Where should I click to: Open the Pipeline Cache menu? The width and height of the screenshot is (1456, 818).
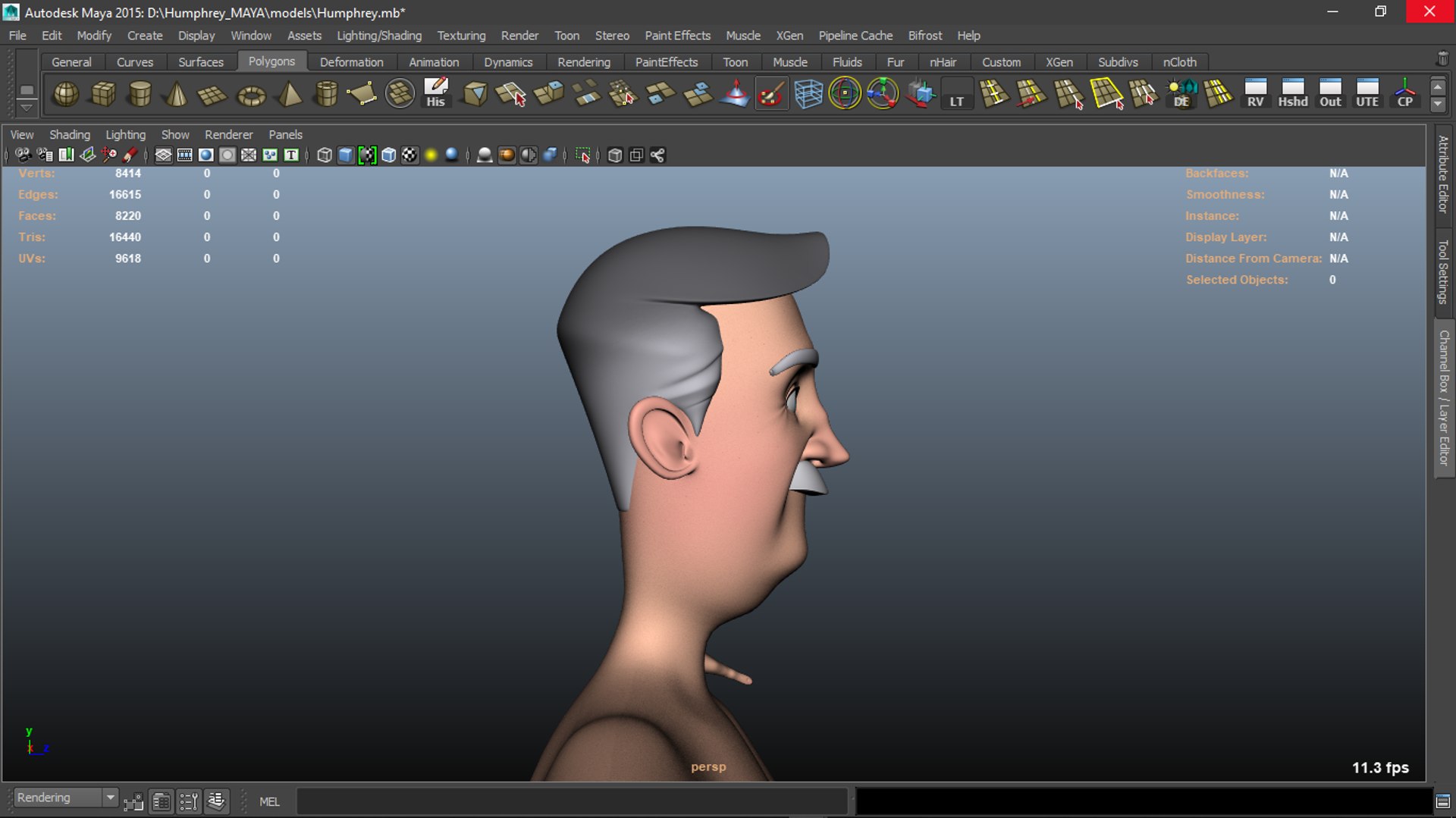[855, 36]
